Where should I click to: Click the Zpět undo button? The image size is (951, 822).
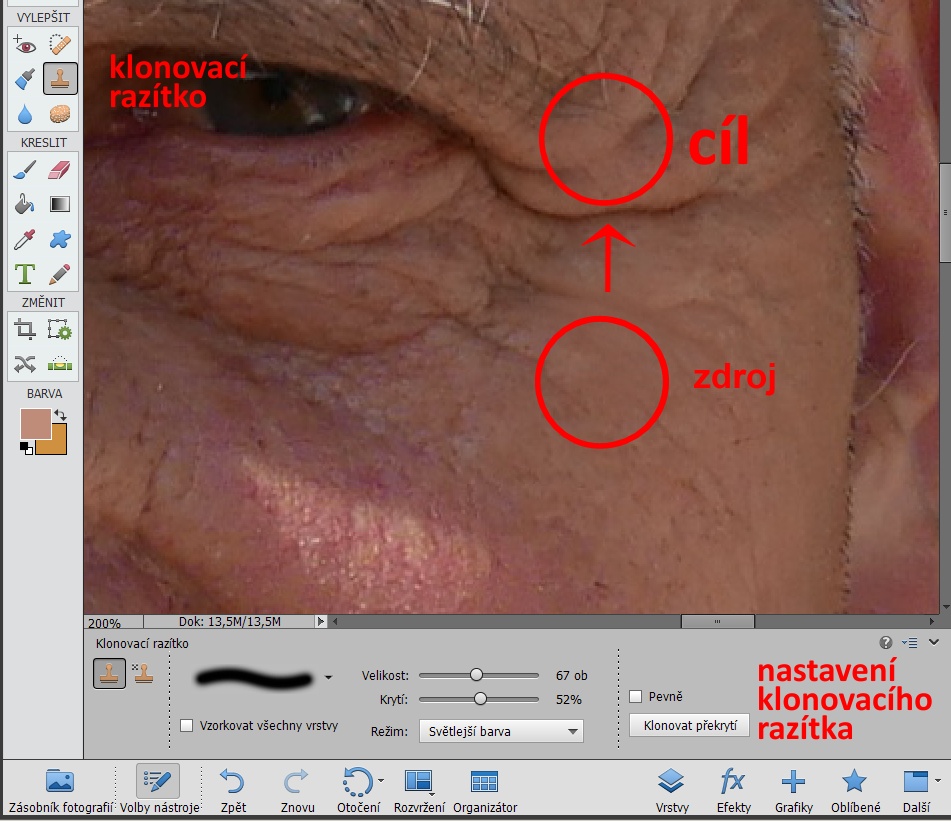(231, 790)
